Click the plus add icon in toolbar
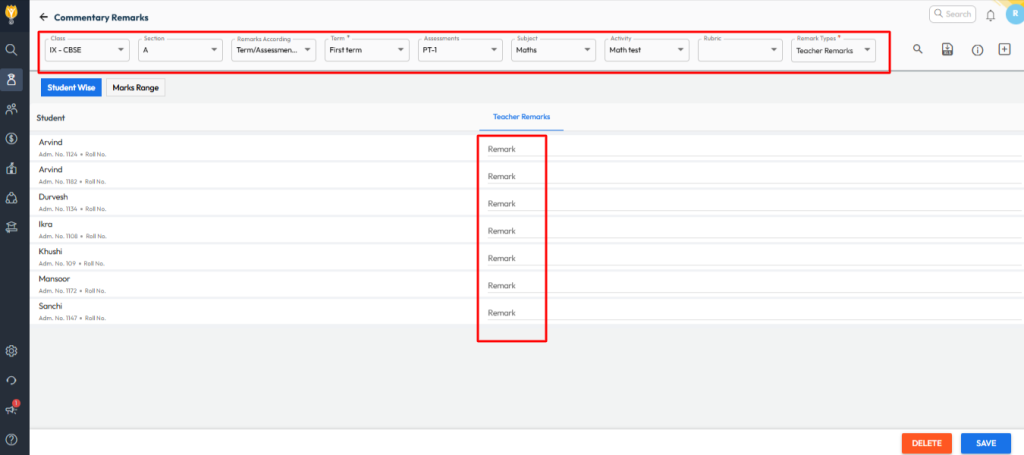The height and width of the screenshot is (455, 1024). tap(1005, 49)
